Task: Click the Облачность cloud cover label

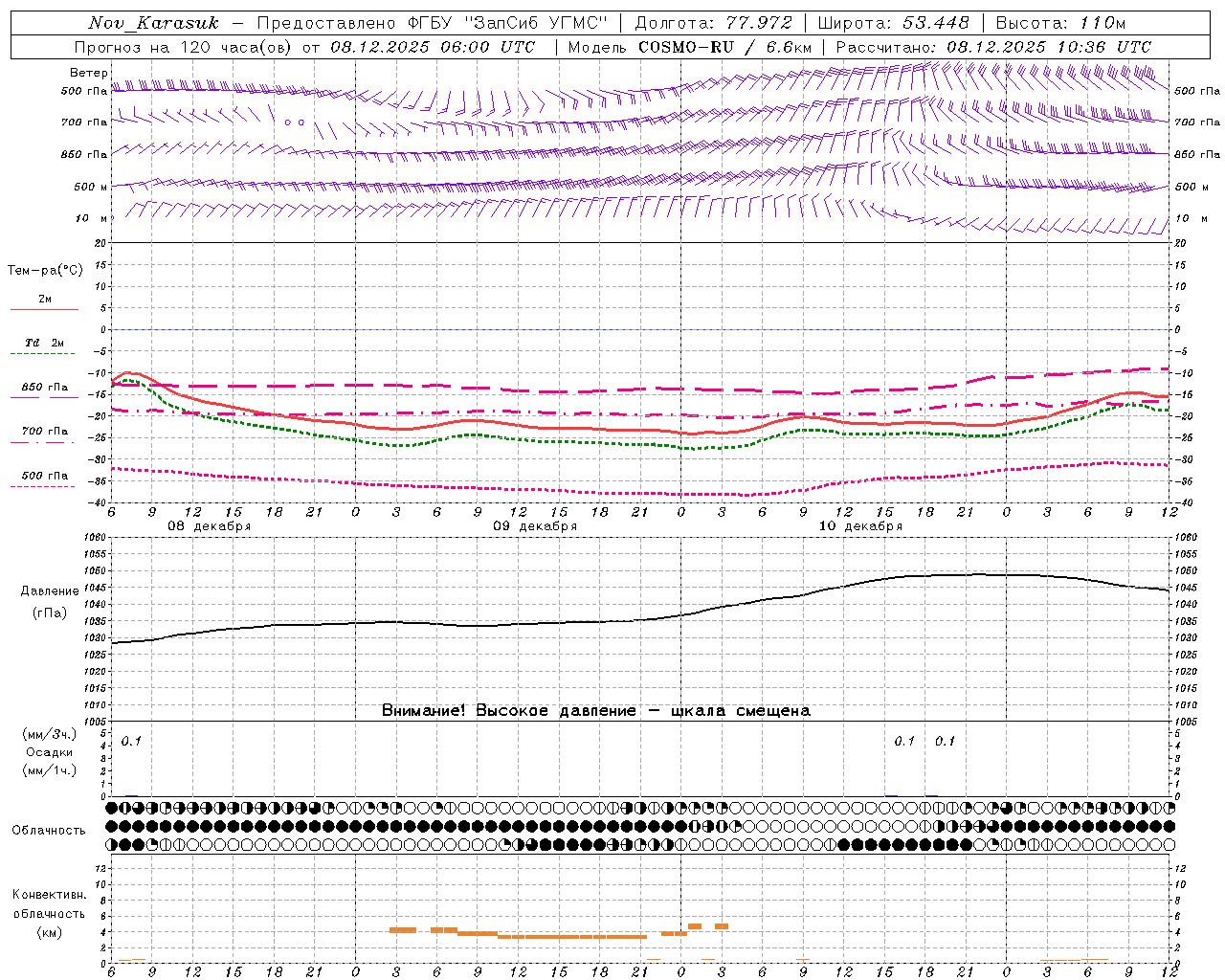Action: pyautogui.click(x=49, y=830)
